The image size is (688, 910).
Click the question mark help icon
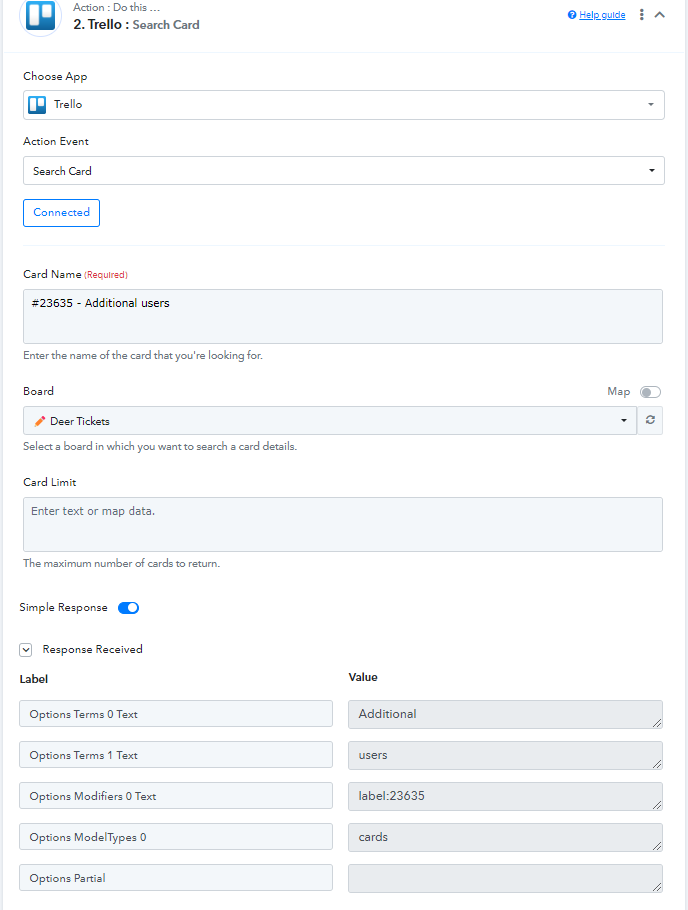point(572,15)
